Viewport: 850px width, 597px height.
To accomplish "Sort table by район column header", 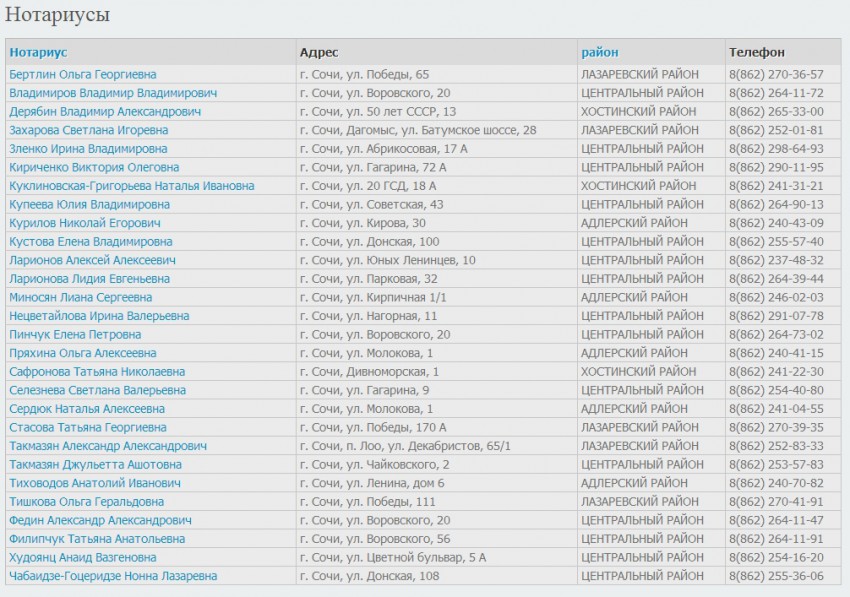I will [x=600, y=52].
